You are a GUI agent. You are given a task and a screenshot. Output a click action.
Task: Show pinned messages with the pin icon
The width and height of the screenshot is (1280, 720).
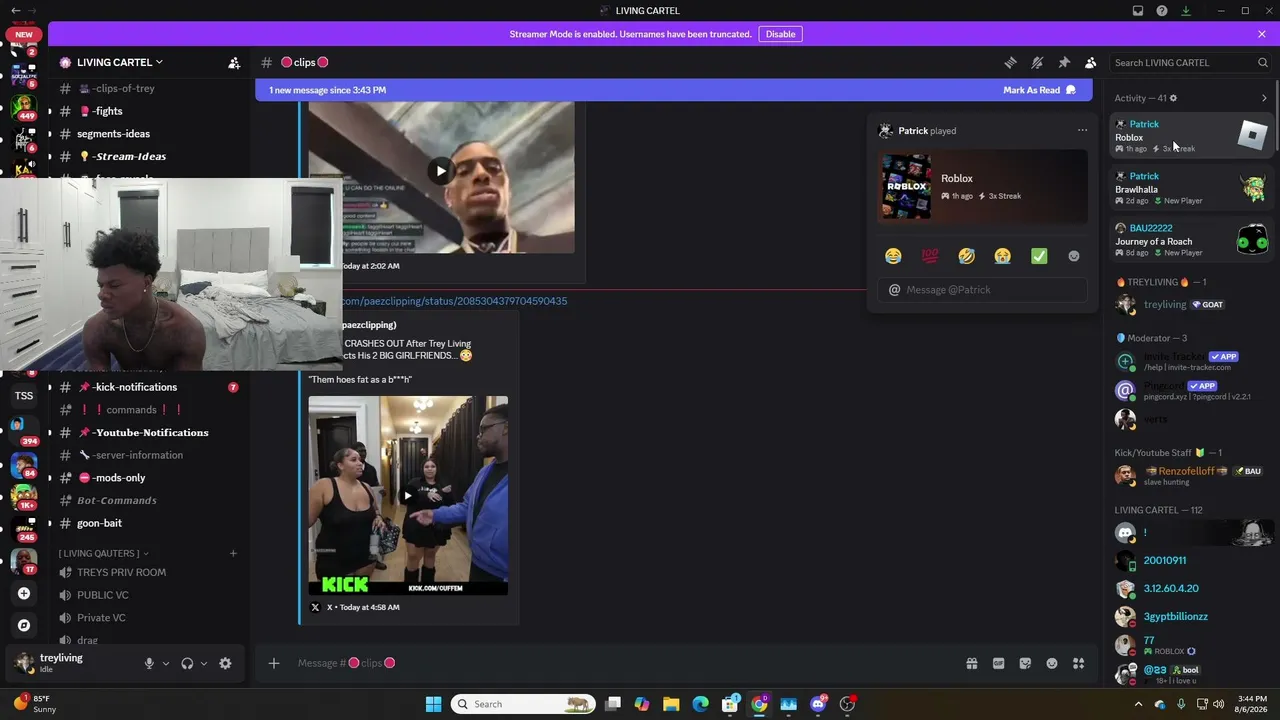click(x=1064, y=62)
